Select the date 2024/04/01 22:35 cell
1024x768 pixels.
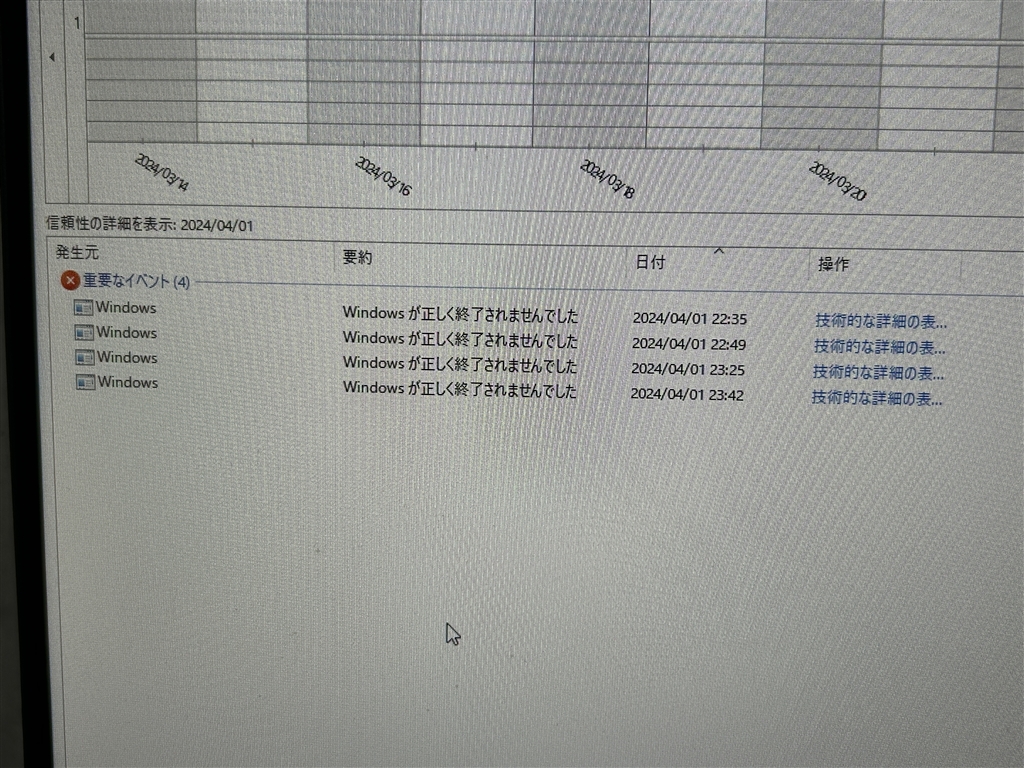[690, 319]
